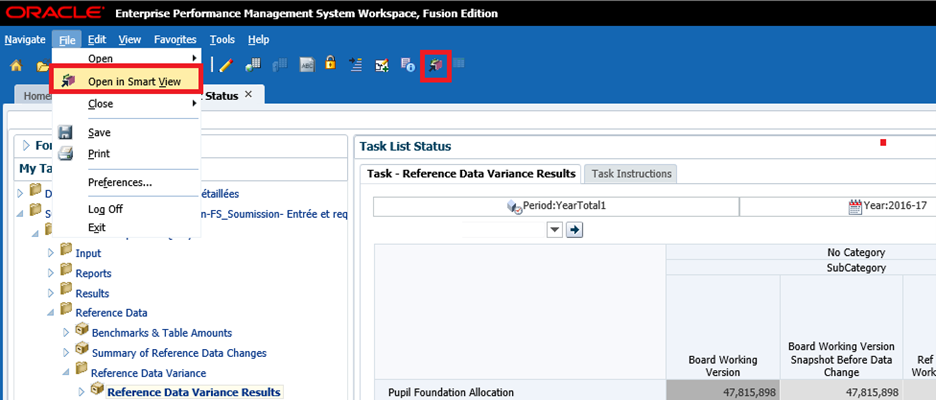Click the Pupil Foundation Allocation 47,815,898 Board Working cell
936x400 pixels.
[x=722, y=392]
